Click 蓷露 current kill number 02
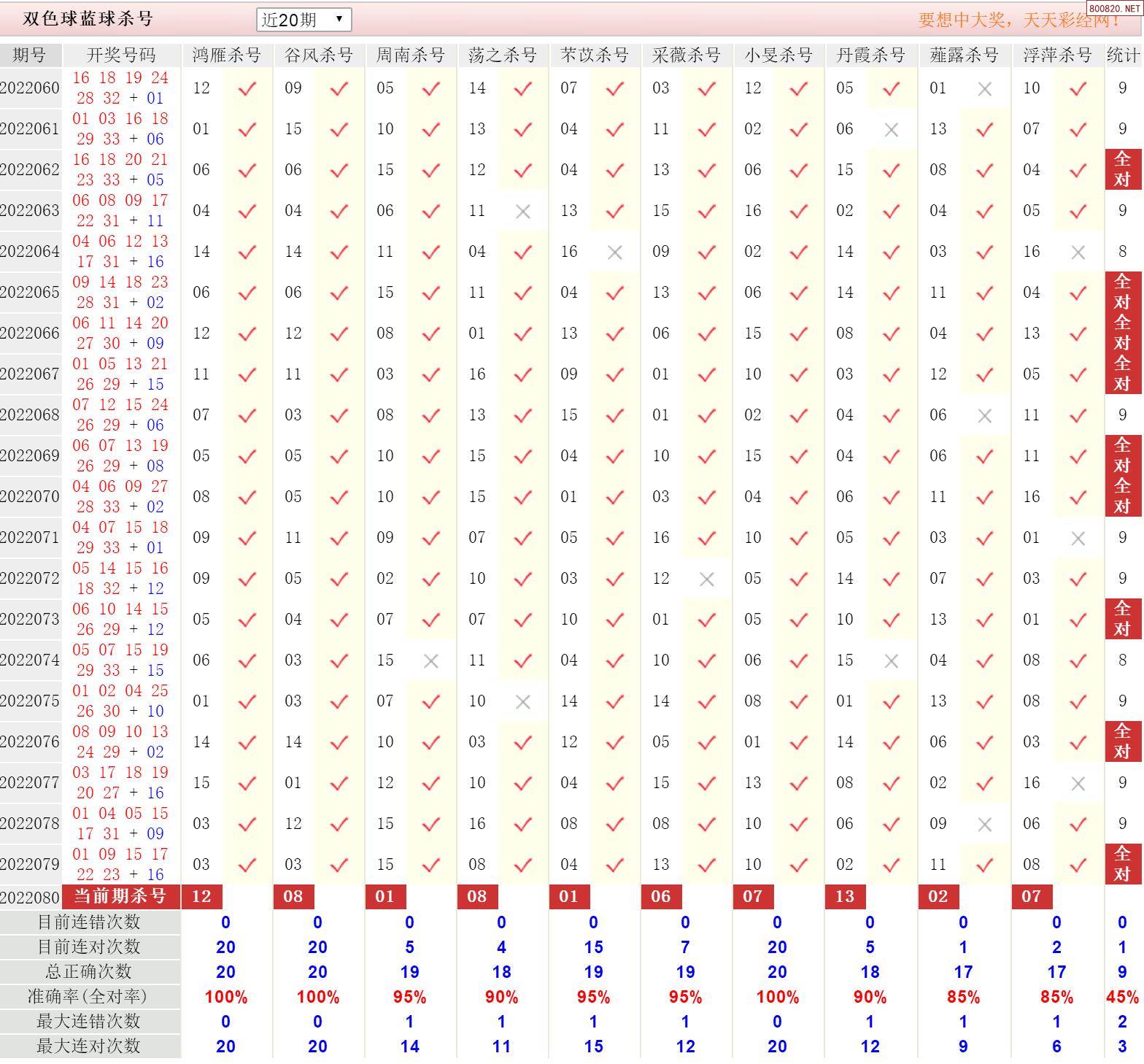The width and height of the screenshot is (1144, 1064). click(938, 896)
